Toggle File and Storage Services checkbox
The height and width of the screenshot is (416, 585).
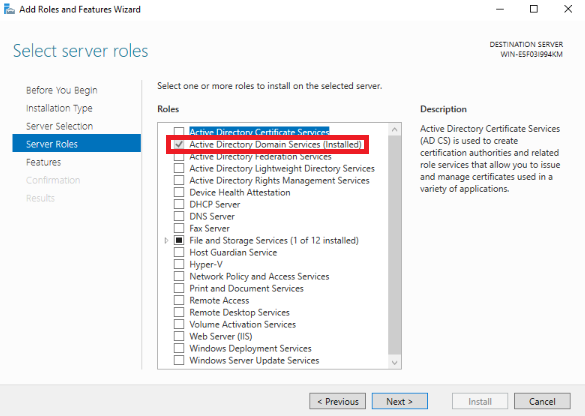(x=179, y=240)
